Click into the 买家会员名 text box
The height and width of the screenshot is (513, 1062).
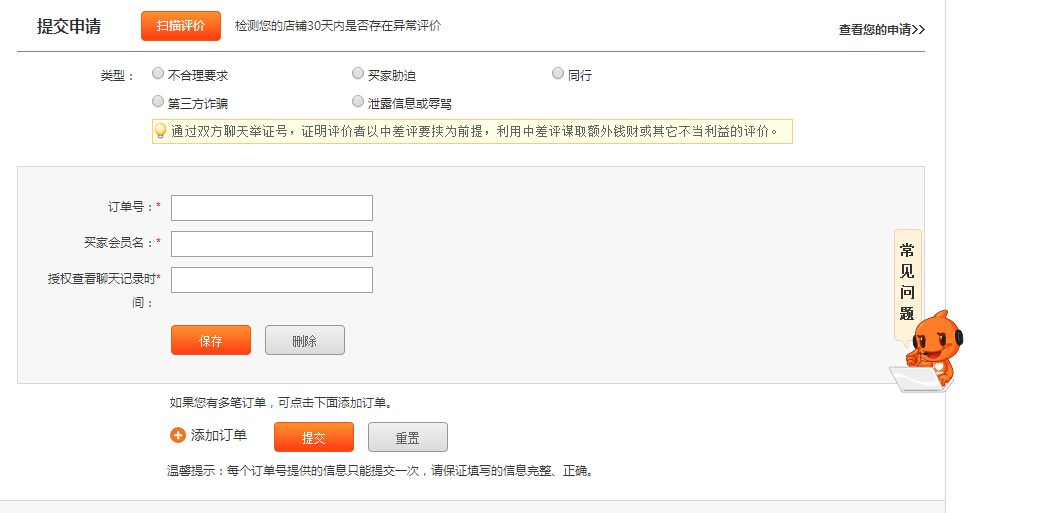272,244
